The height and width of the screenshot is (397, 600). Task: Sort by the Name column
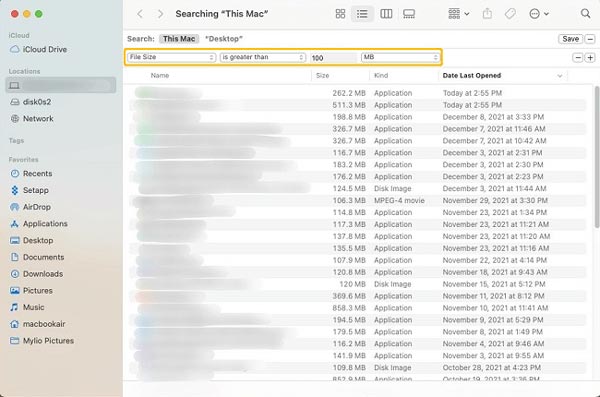[x=160, y=75]
